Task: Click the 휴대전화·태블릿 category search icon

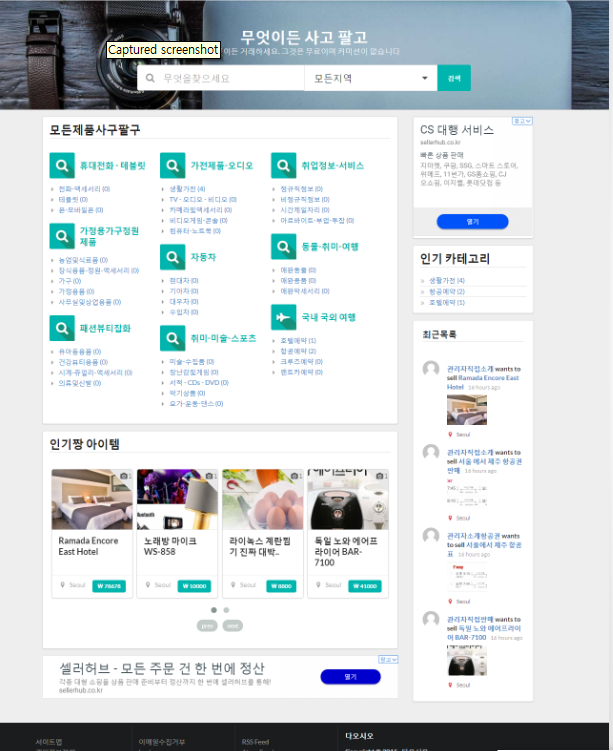Action: 62,165
